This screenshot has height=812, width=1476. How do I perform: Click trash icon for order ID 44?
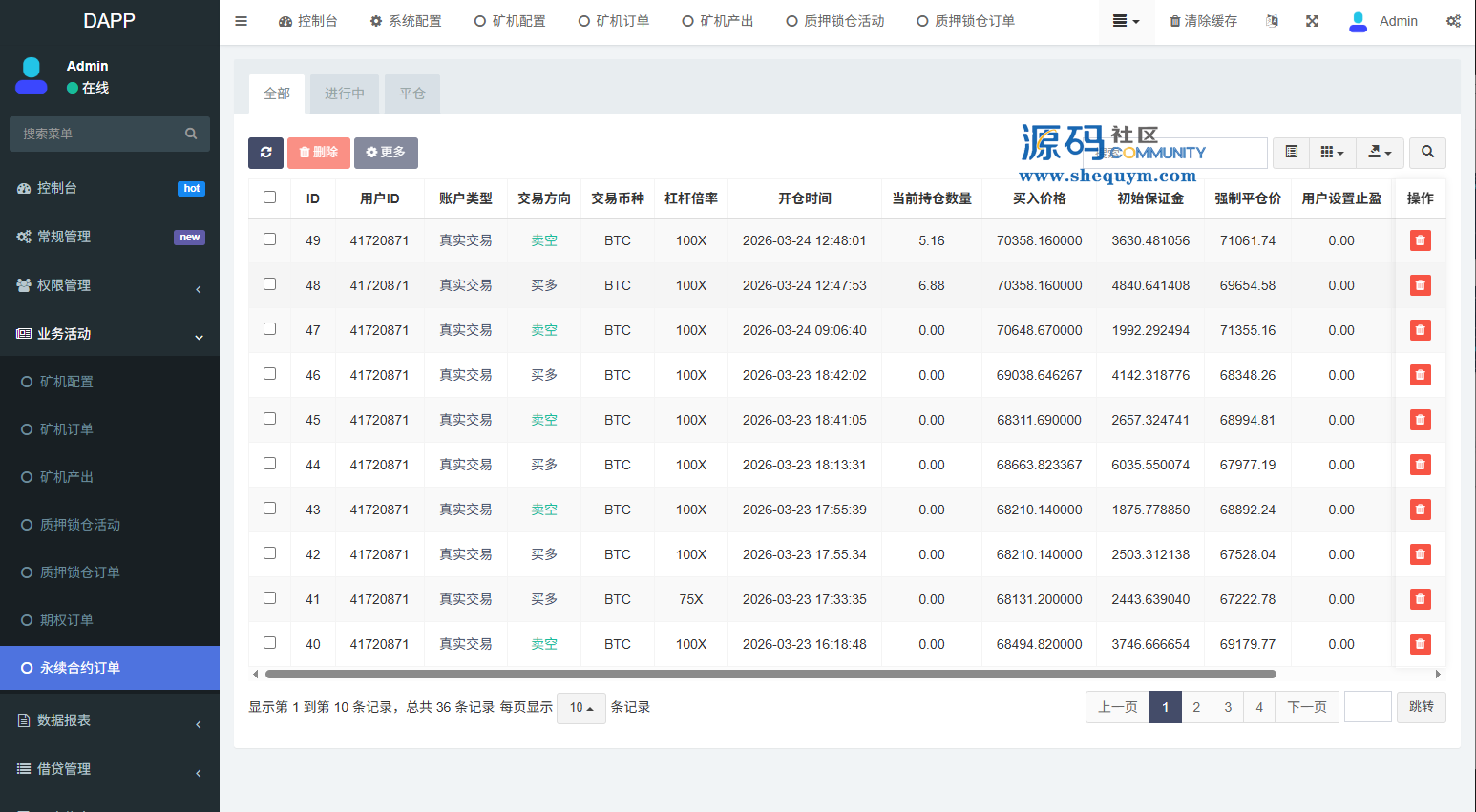click(1420, 465)
